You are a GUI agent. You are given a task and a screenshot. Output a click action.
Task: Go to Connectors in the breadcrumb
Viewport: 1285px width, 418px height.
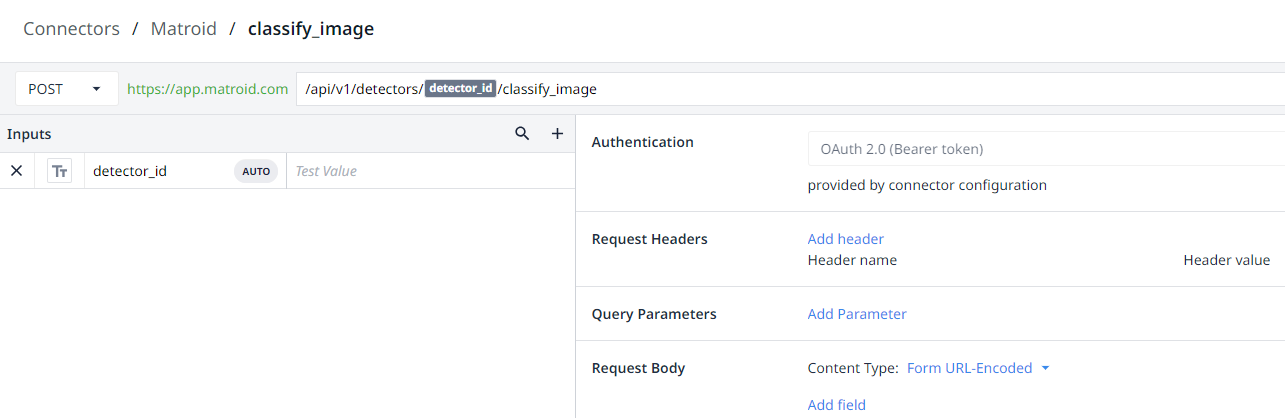[71, 29]
